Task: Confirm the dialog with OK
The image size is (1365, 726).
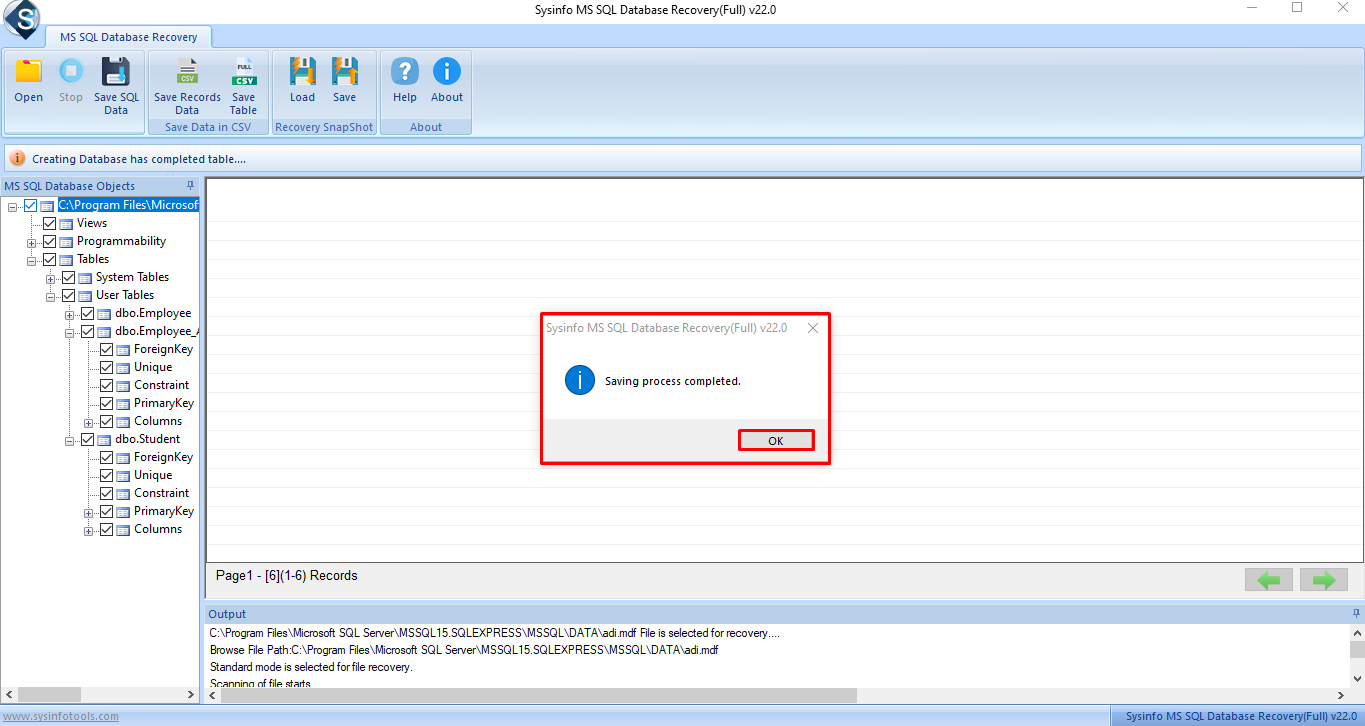Action: pyautogui.click(x=776, y=440)
